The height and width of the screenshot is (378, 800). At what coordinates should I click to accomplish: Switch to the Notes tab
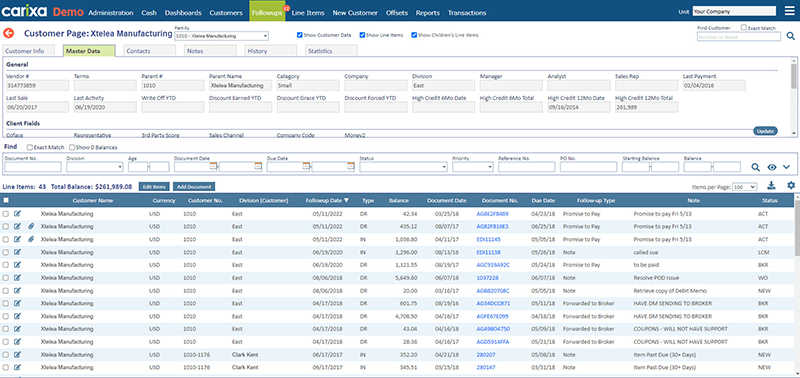click(210, 51)
